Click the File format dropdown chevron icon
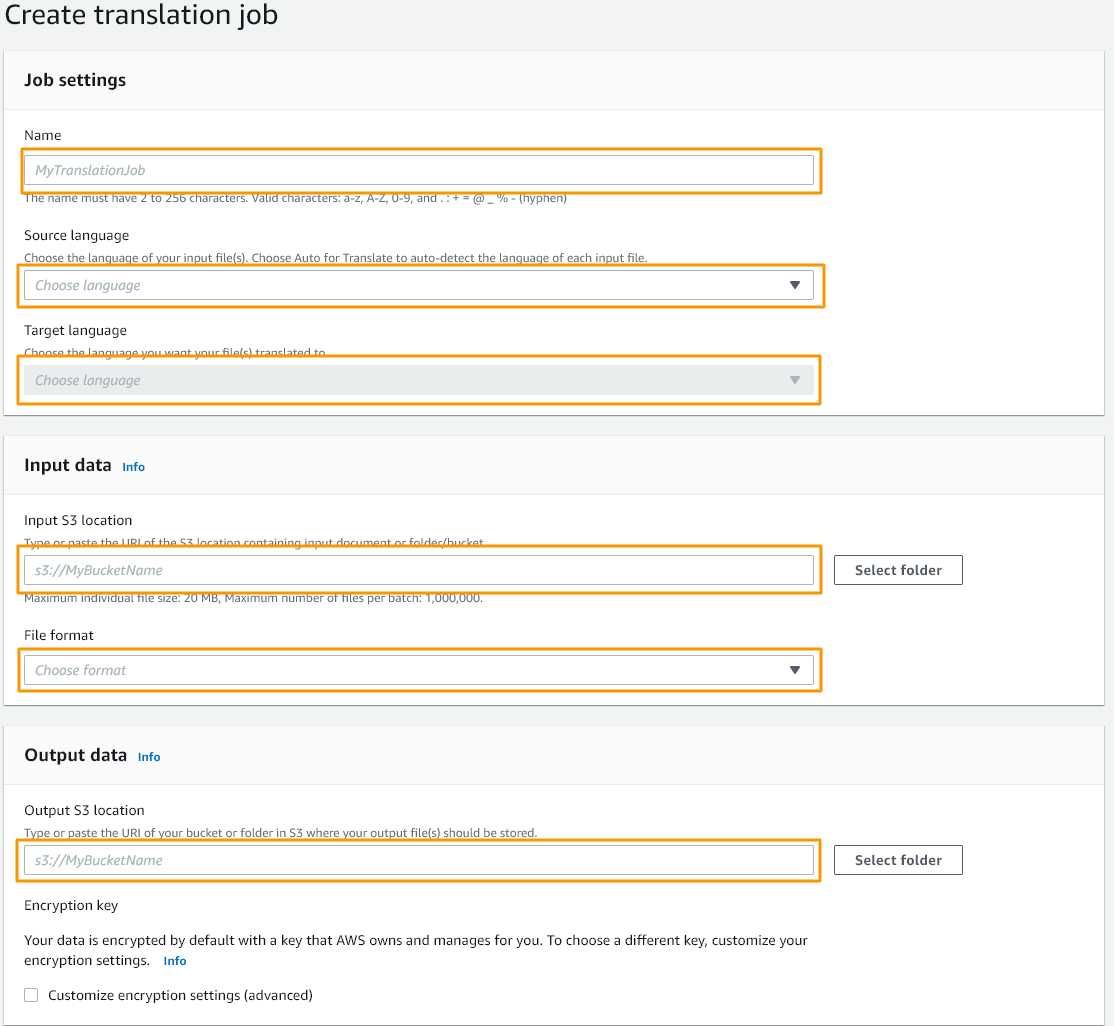Viewport: 1114px width, 1026px height. coord(795,669)
